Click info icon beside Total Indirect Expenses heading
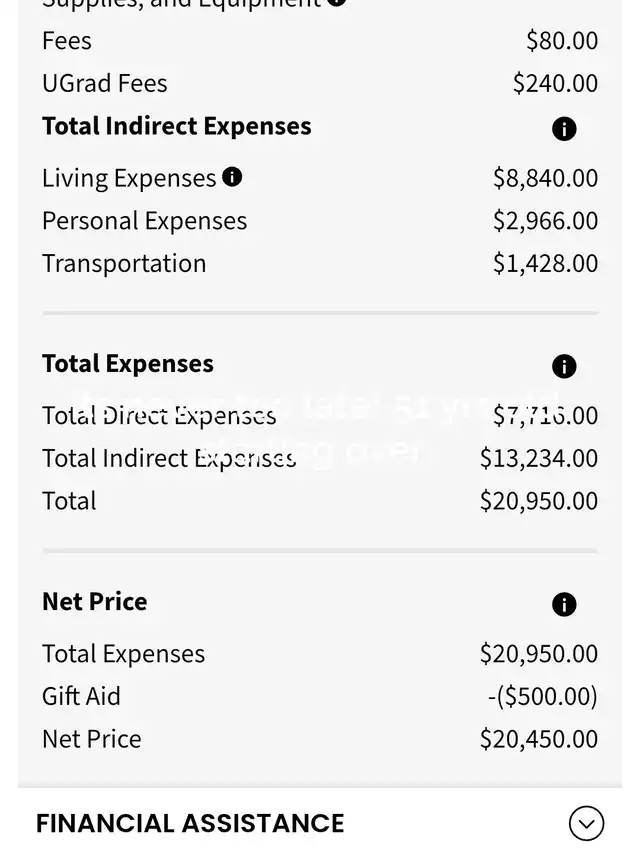This screenshot has height=853, width=640. (564, 129)
